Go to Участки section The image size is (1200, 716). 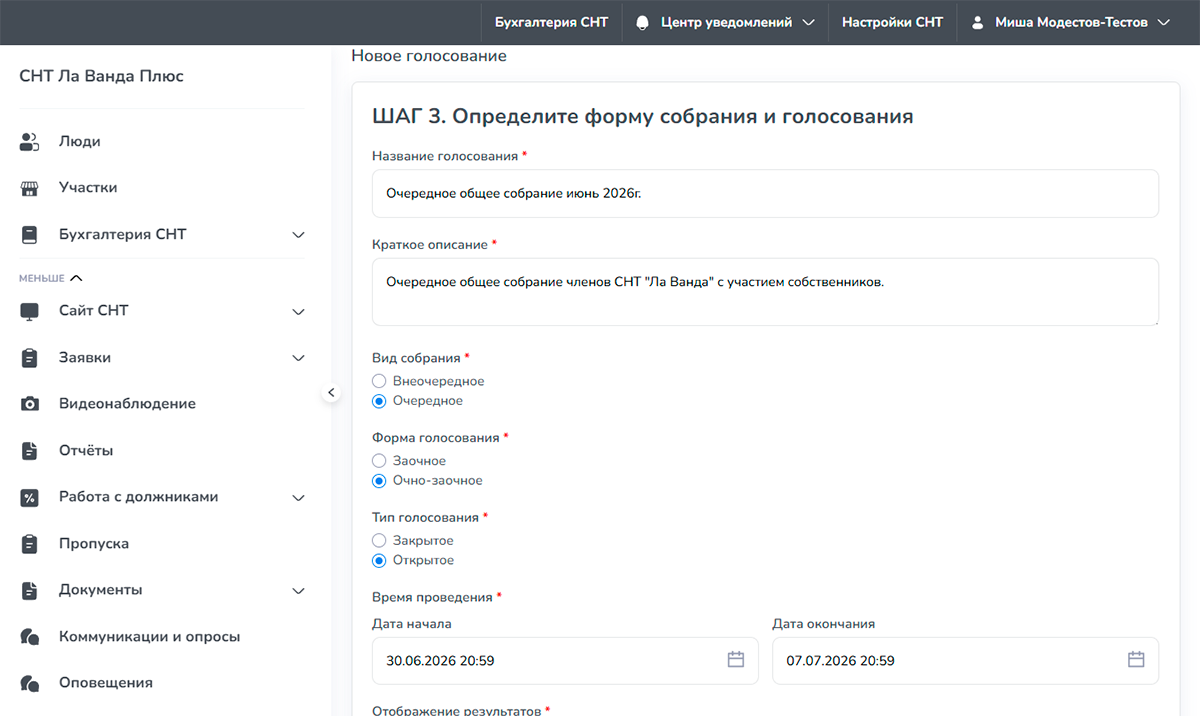[88, 188]
